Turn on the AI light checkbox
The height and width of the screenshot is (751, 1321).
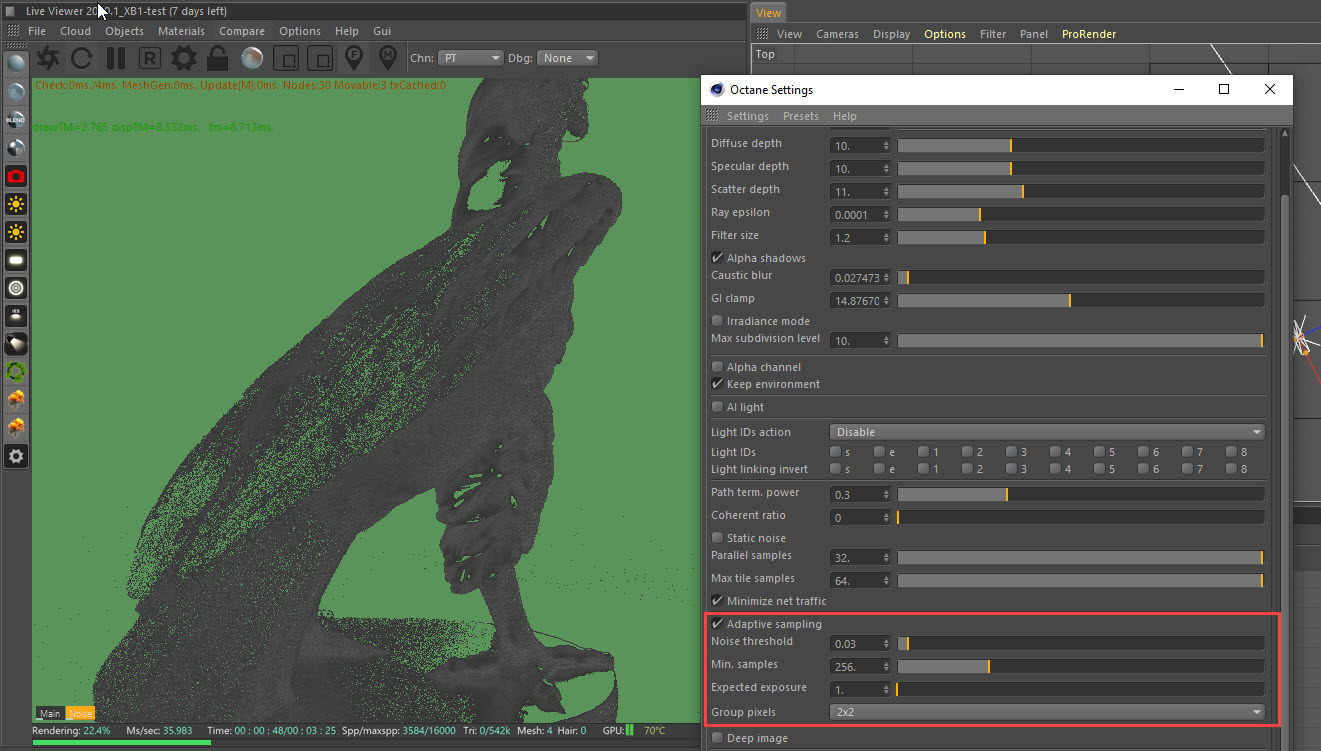point(717,407)
